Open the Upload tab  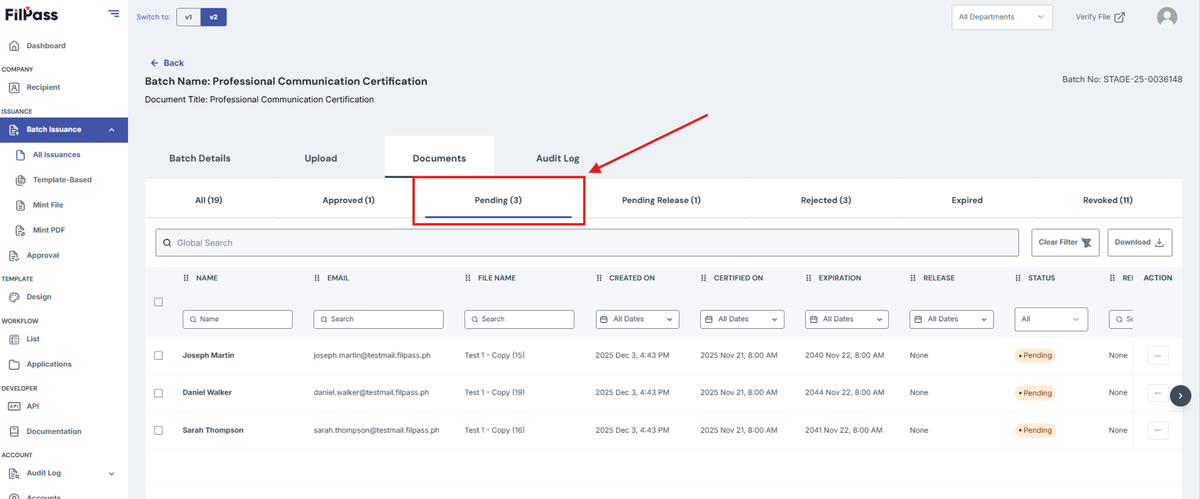tap(321, 158)
